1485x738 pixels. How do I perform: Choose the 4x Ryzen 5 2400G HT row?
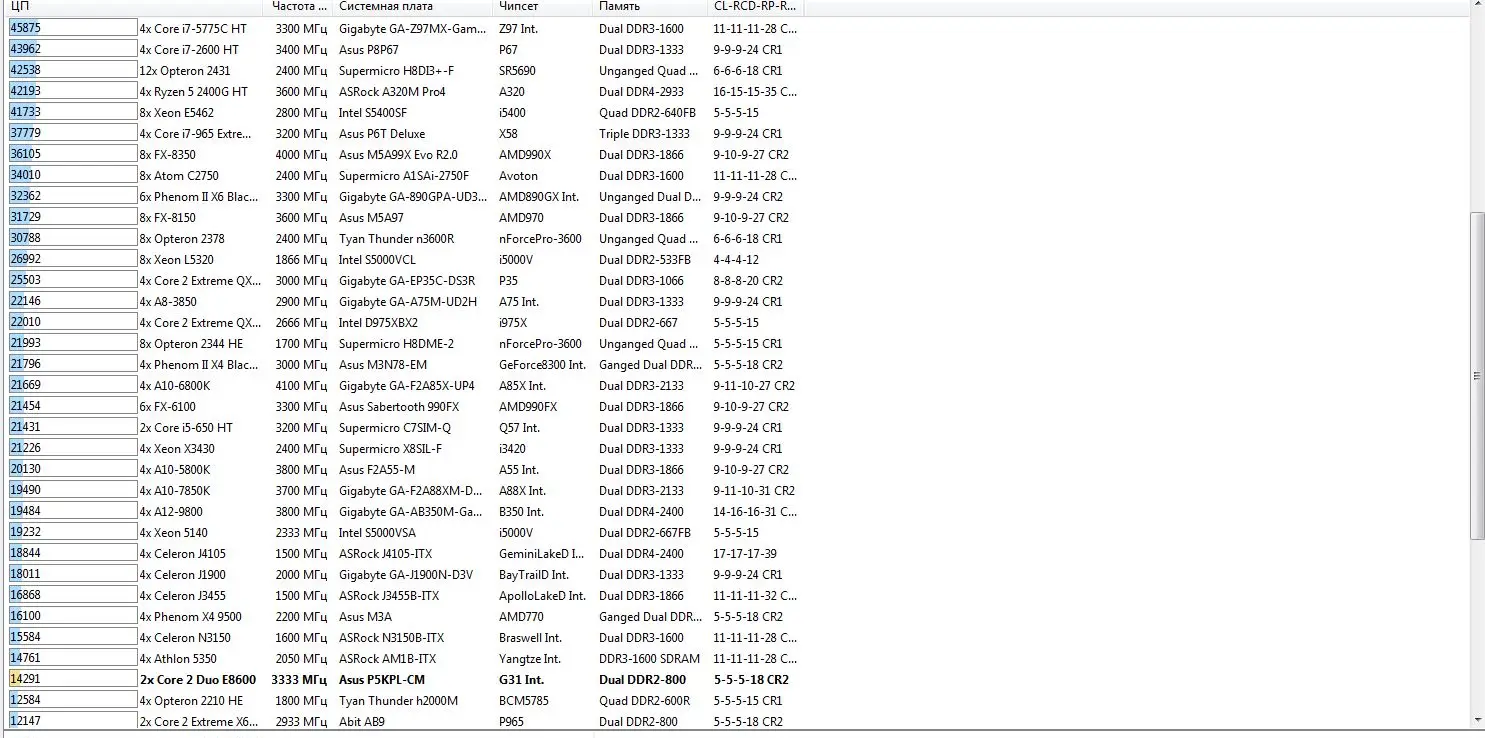403,92
